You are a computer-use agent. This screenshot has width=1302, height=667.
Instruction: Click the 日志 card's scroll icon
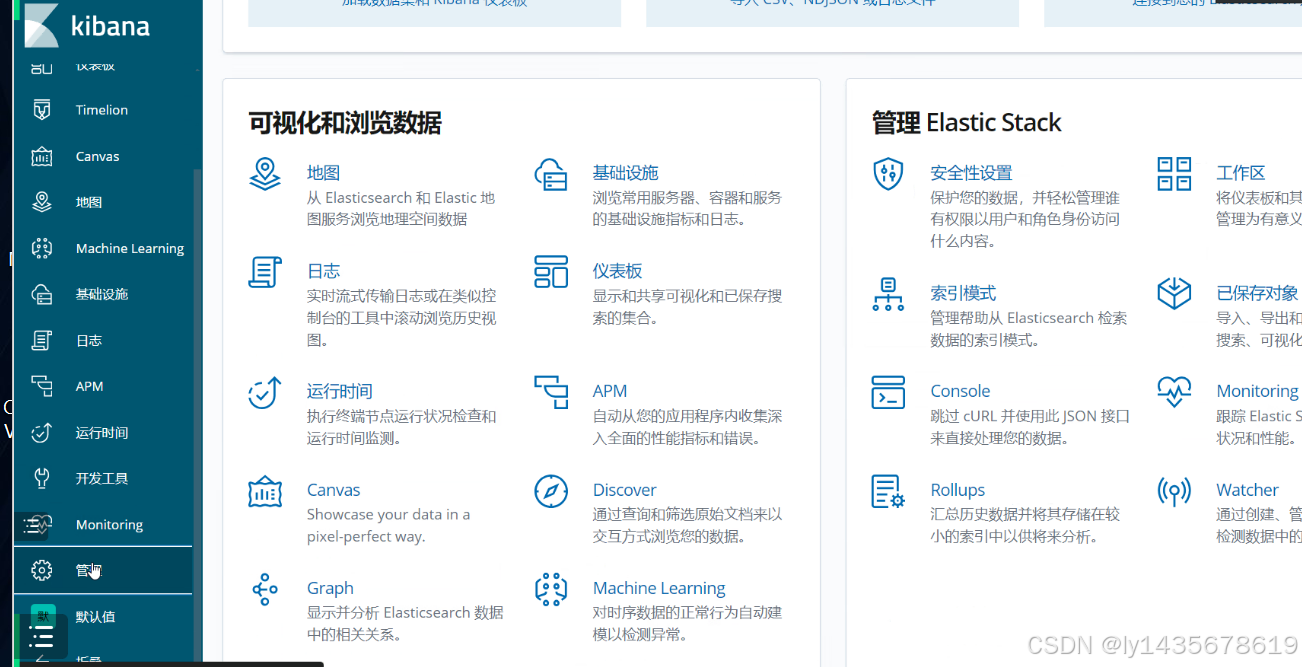pyautogui.click(x=265, y=272)
